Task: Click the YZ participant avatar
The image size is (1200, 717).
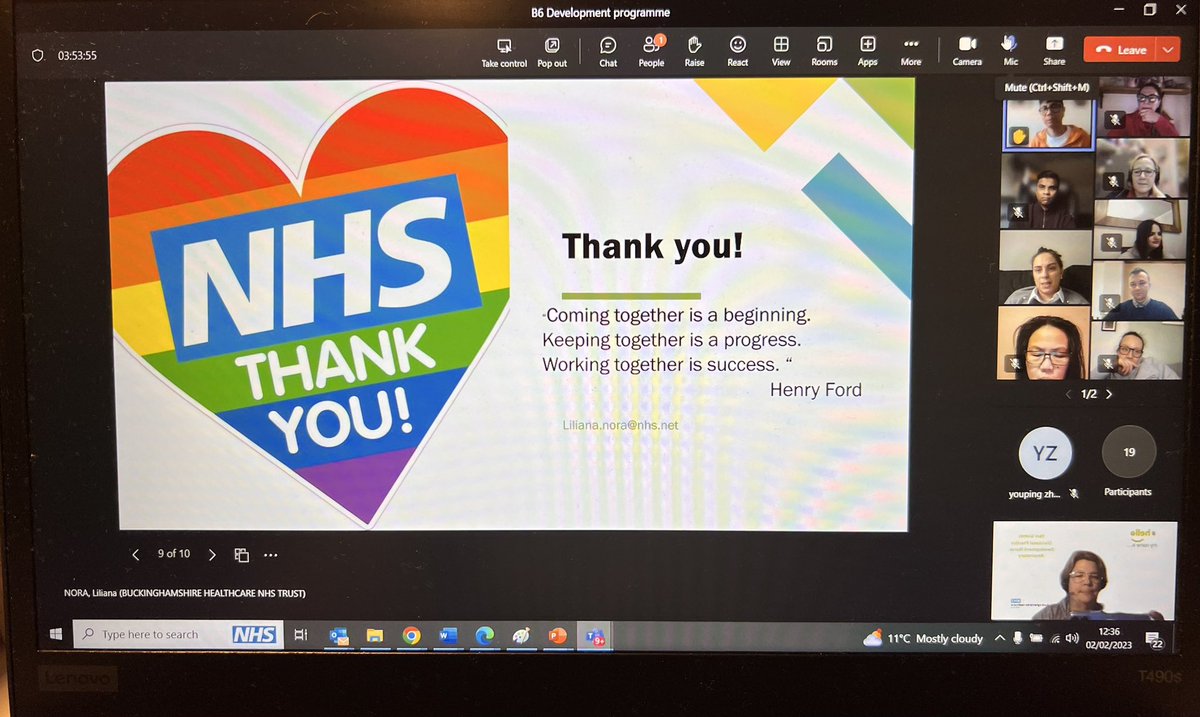Action: pyautogui.click(x=1045, y=454)
